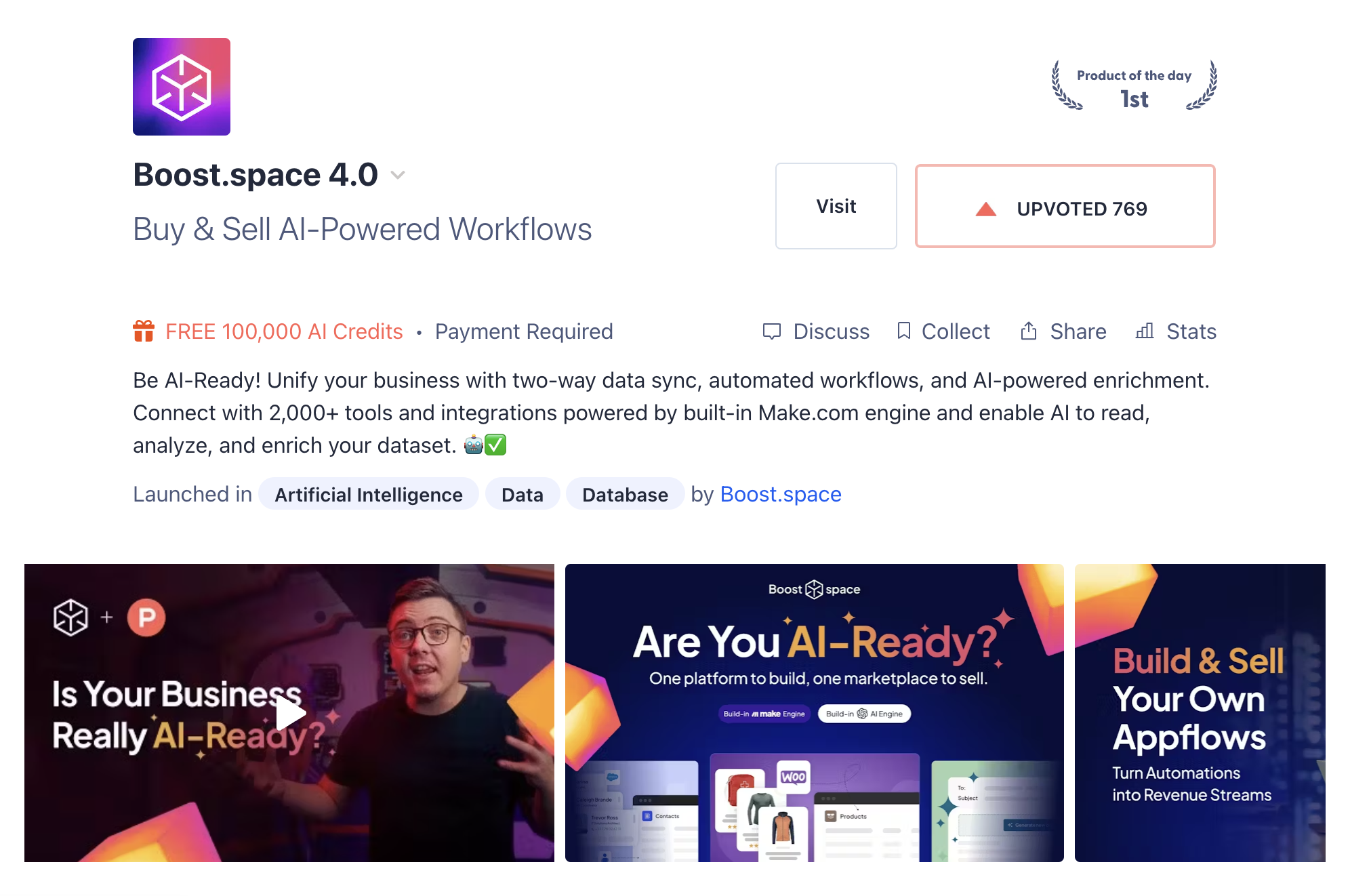Click the Collect bookmark icon

pyautogui.click(x=903, y=331)
